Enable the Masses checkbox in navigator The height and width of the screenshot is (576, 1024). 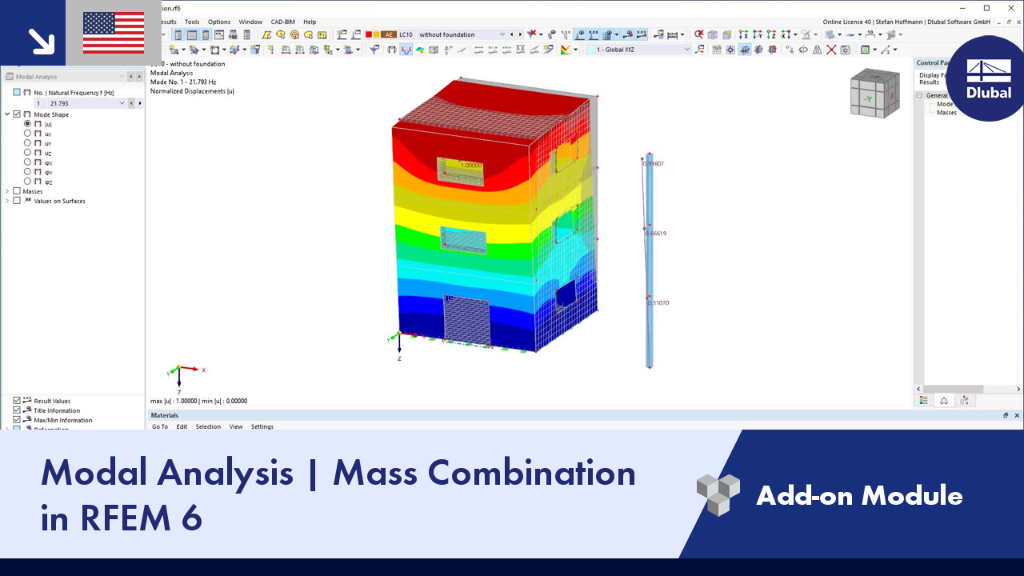pyautogui.click(x=17, y=191)
